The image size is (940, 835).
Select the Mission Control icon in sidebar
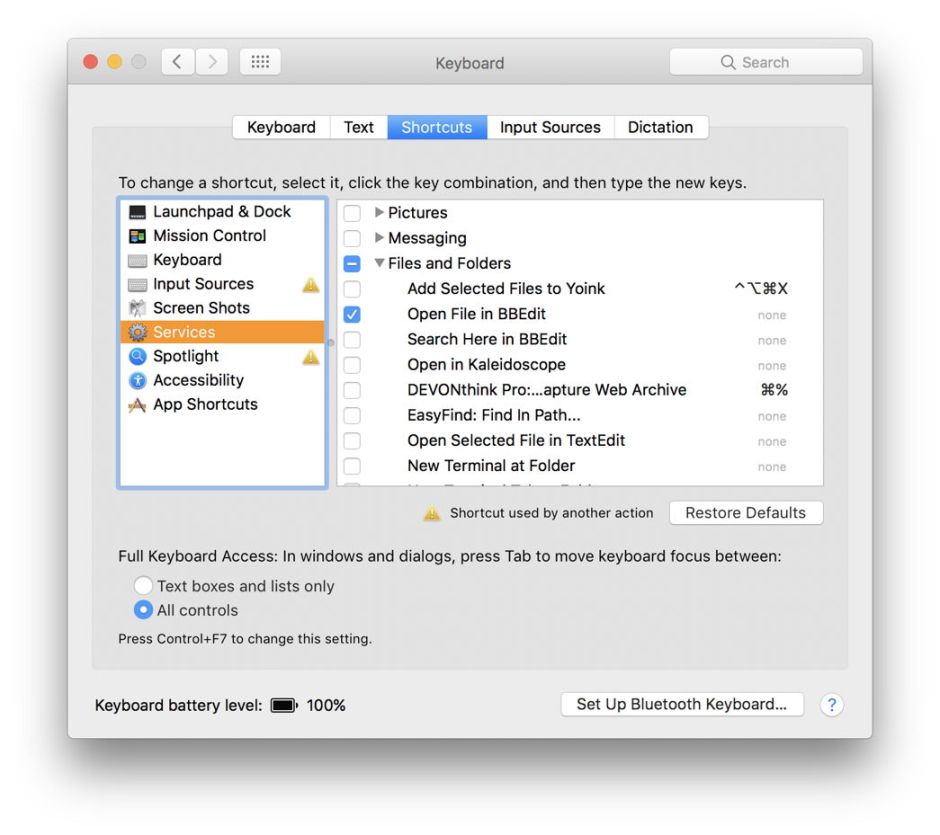137,236
